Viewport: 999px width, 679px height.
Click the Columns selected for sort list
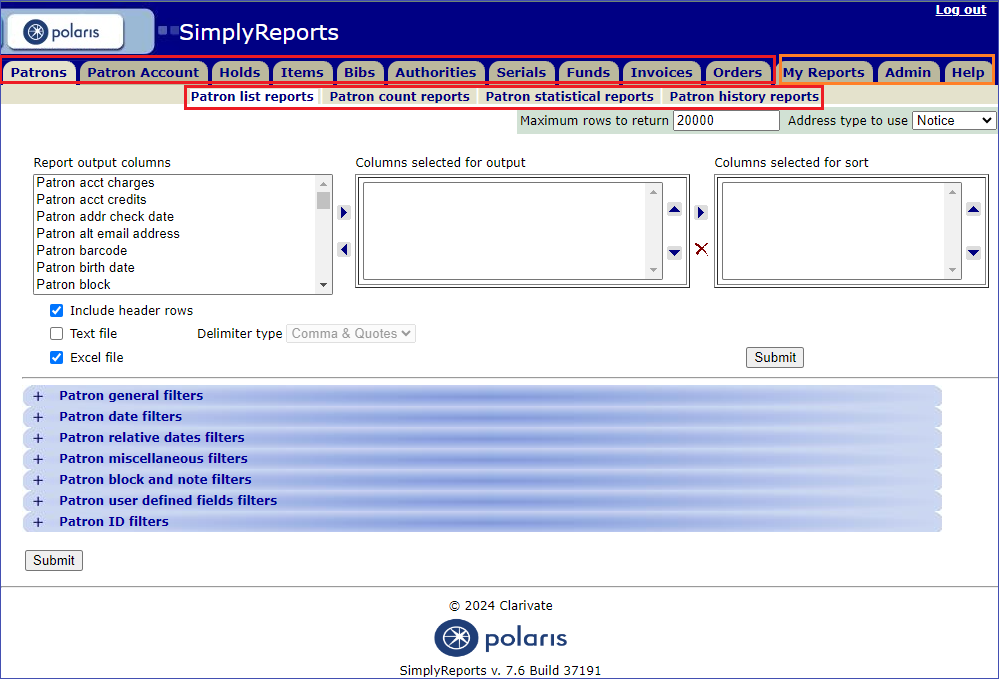coord(842,231)
